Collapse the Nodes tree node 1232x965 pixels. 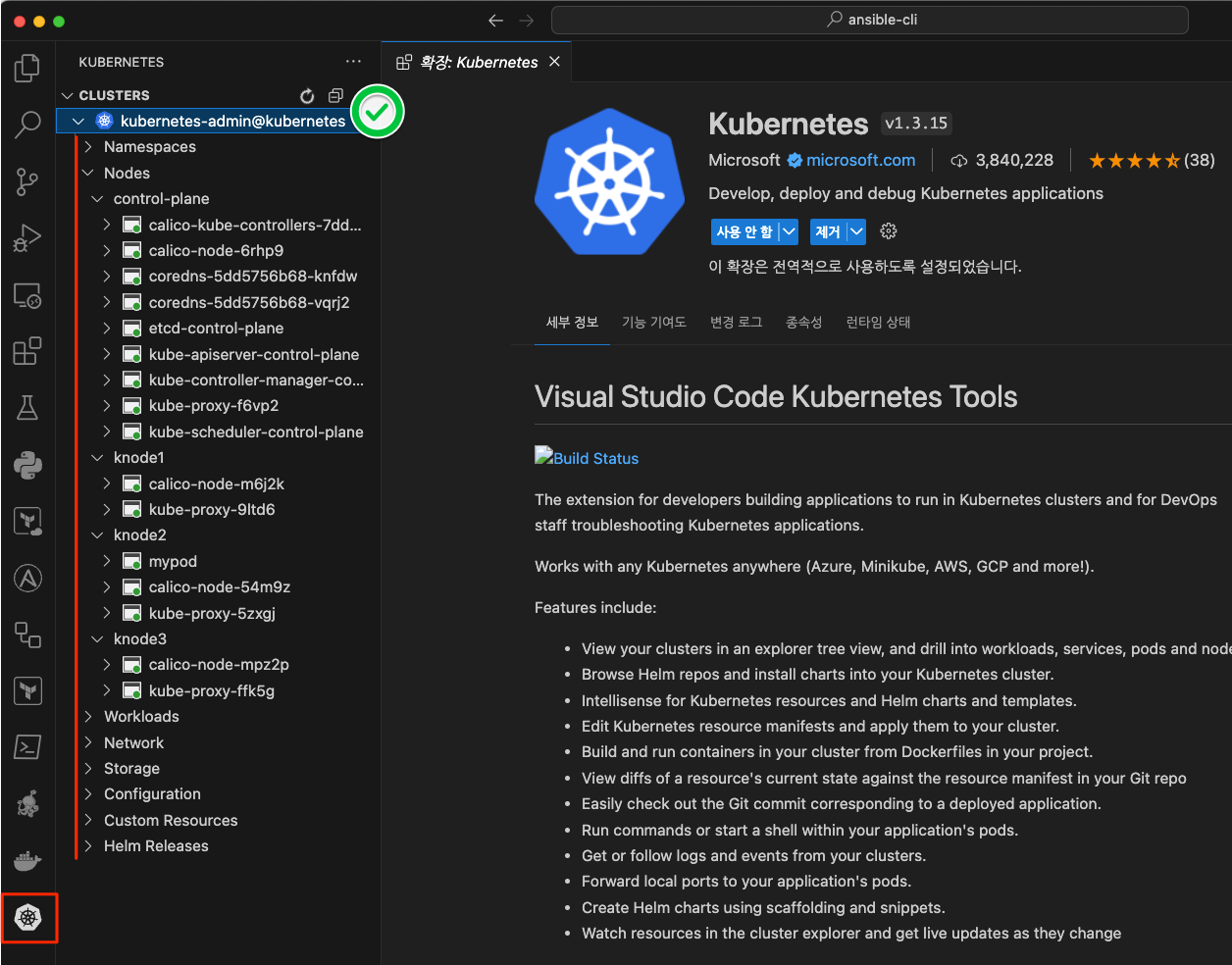(x=88, y=173)
